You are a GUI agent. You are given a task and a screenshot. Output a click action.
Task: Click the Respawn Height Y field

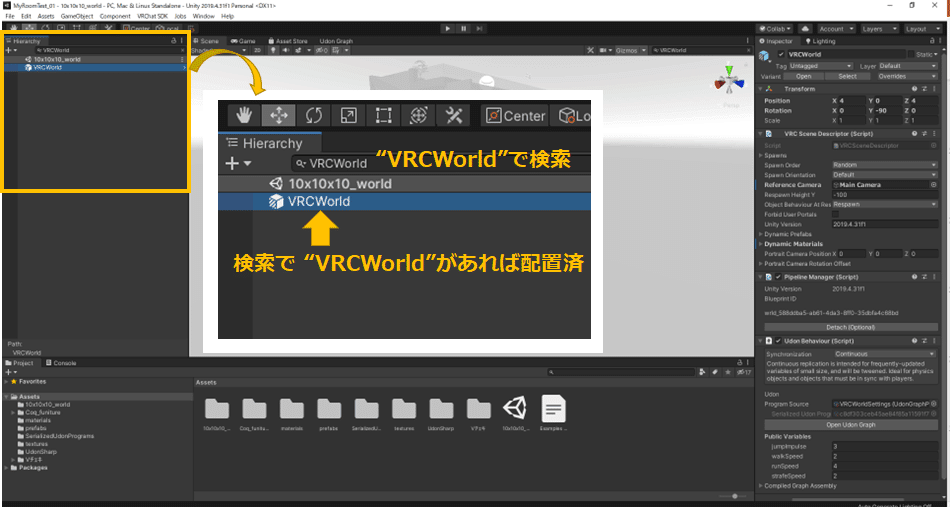click(x=885, y=194)
